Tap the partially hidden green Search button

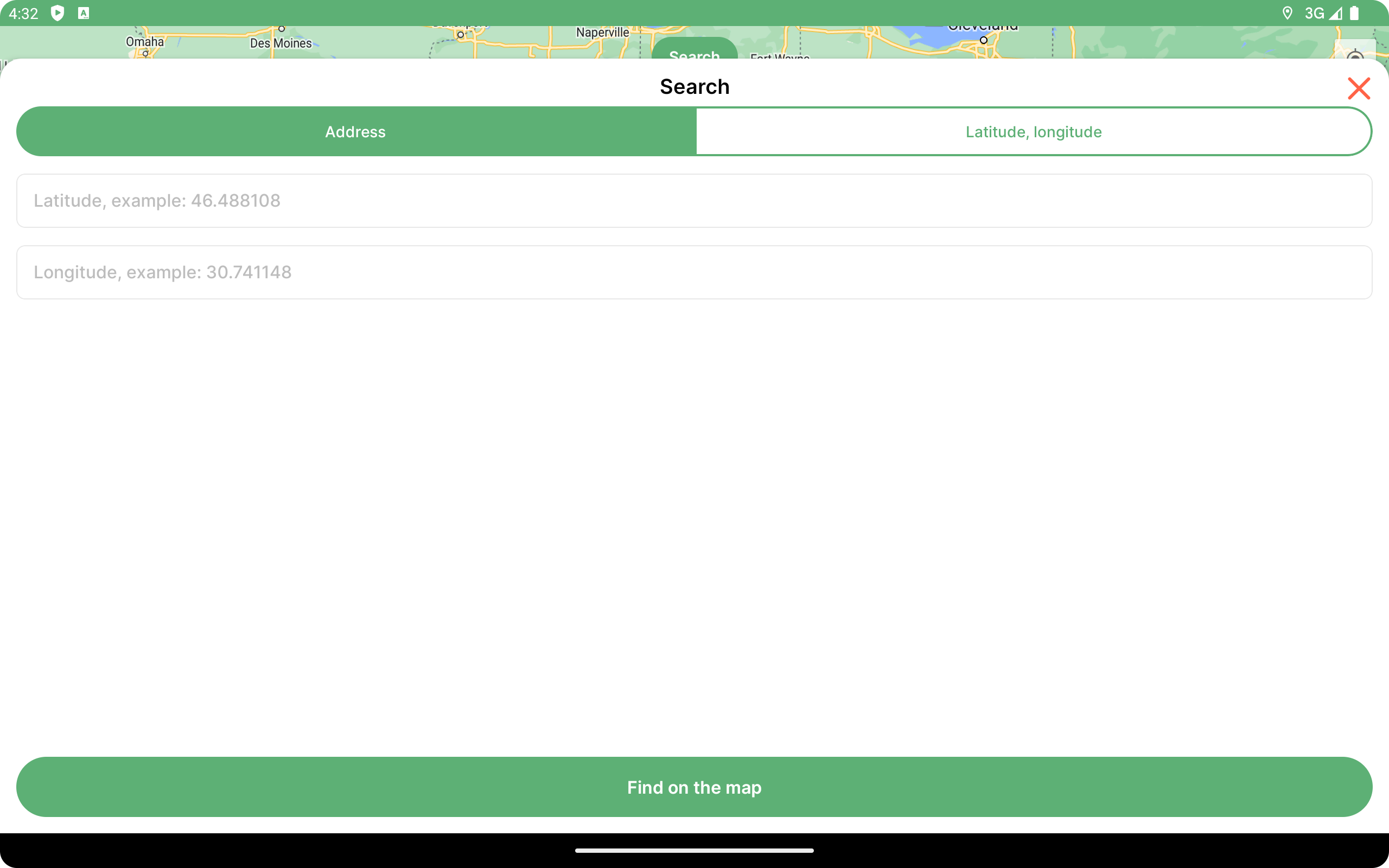click(x=693, y=50)
